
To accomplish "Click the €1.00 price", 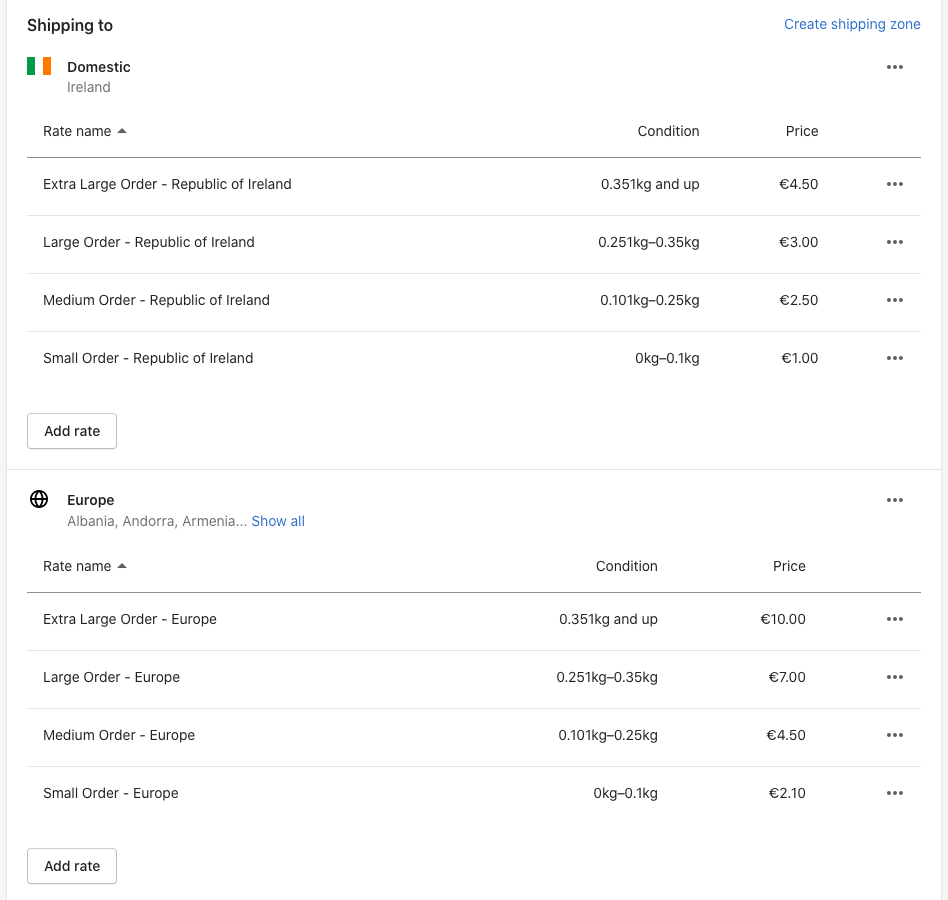I will click(x=799, y=358).
